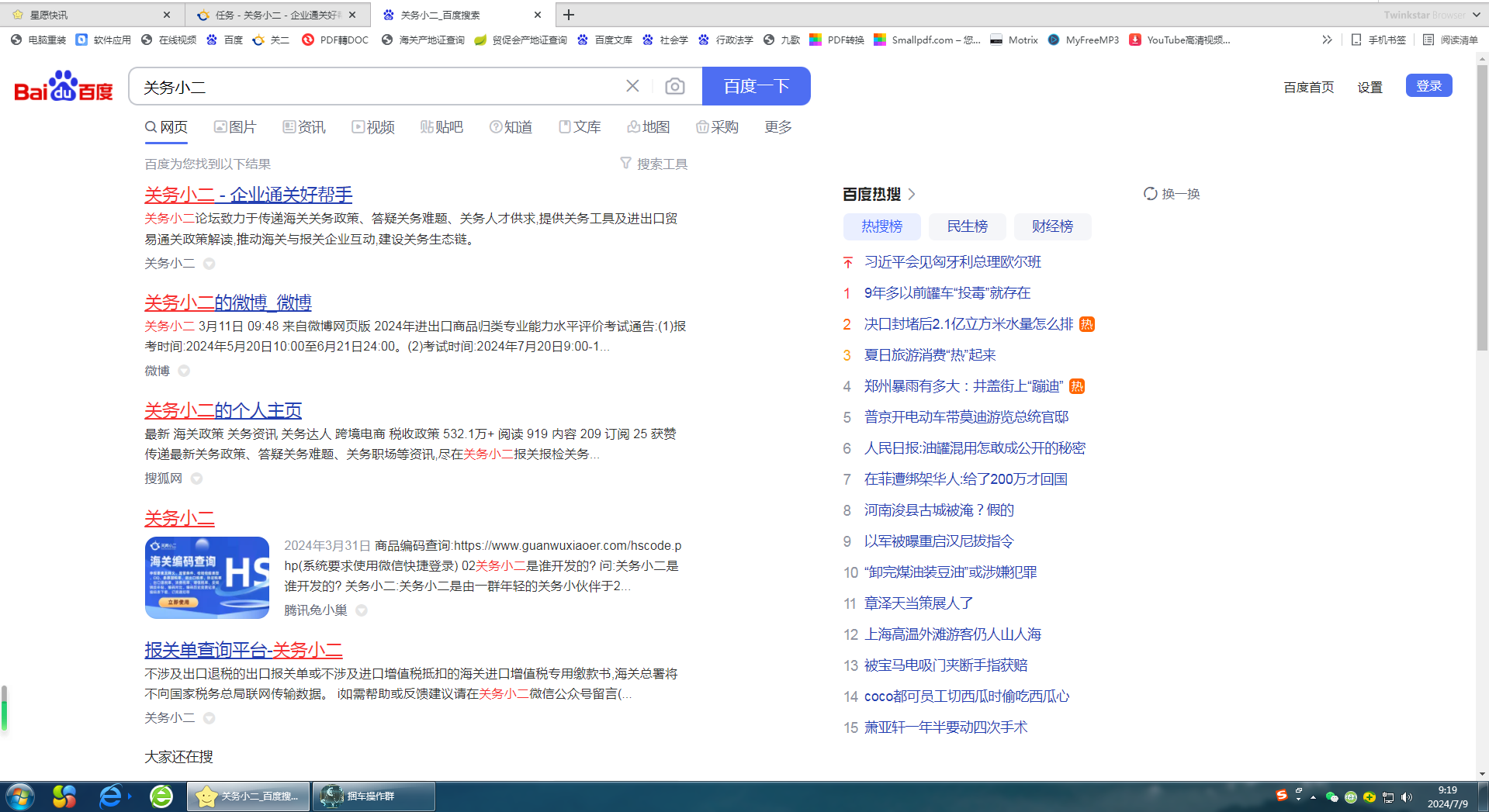Viewport: 1489px width, 812px height.
Task: Open 在线视频 bookmark
Action: click(x=168, y=40)
